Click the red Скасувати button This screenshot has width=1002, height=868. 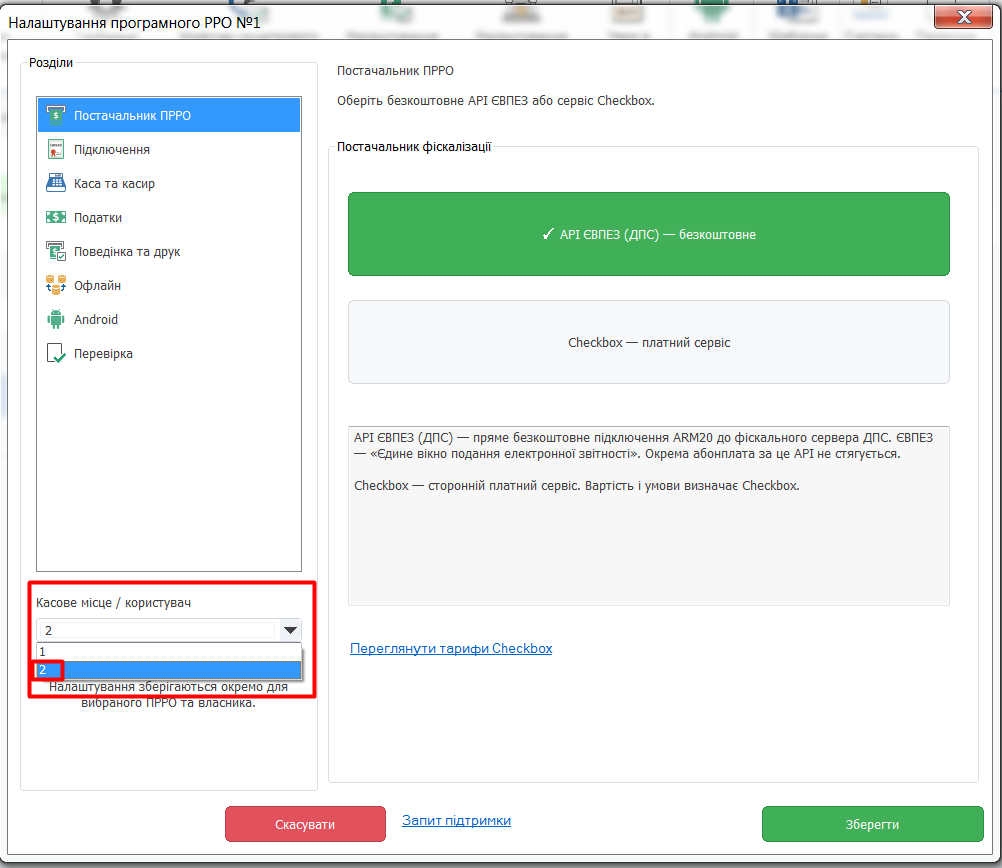[x=305, y=824]
